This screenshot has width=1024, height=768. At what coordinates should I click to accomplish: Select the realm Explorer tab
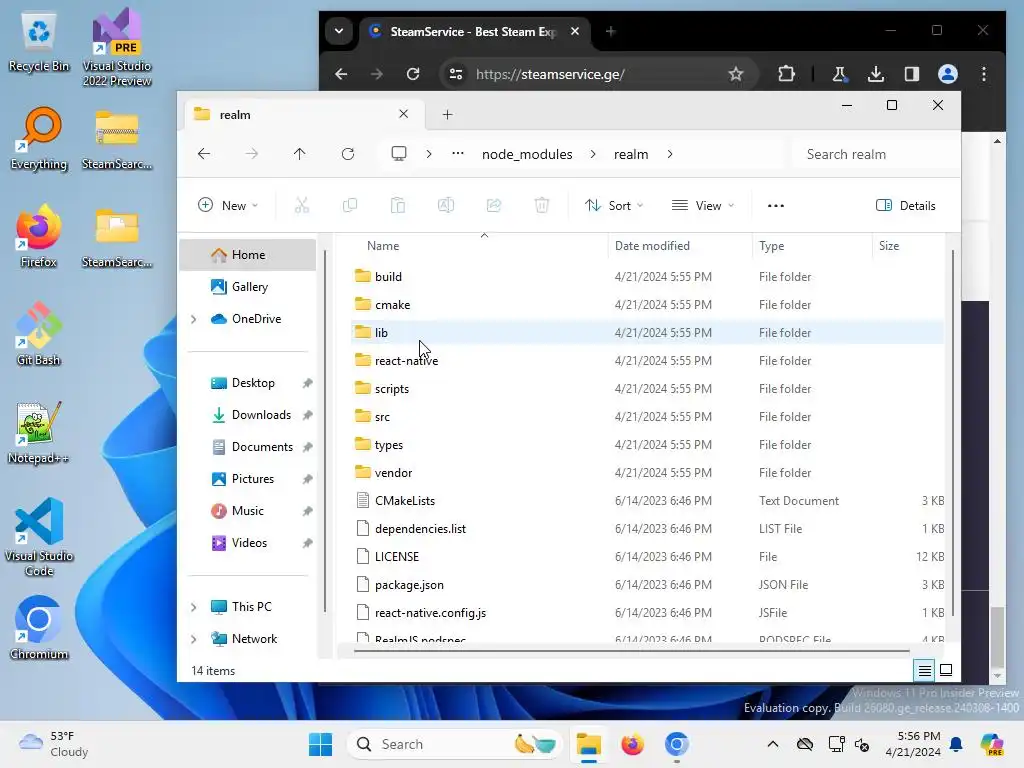coord(302,115)
